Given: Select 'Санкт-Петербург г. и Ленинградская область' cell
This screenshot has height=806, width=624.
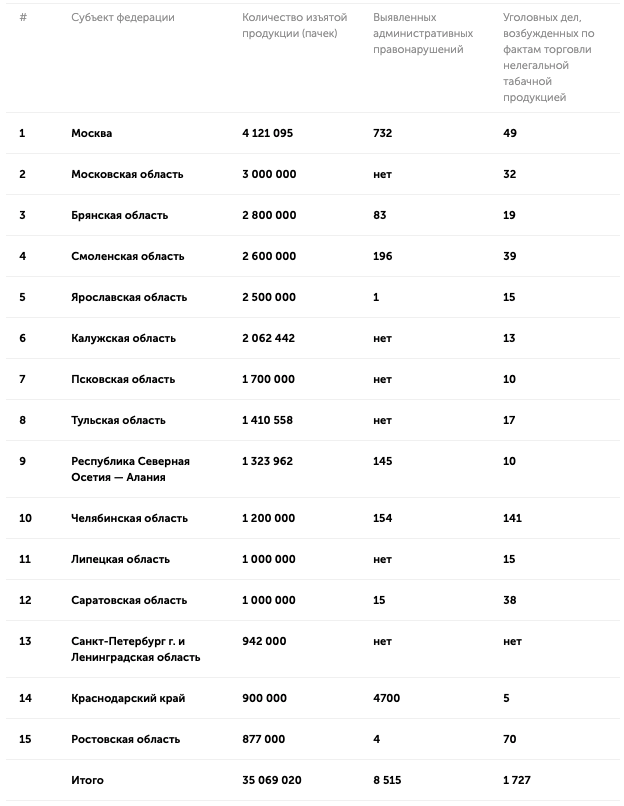Looking at the screenshot, I should pyautogui.click(x=136, y=649).
